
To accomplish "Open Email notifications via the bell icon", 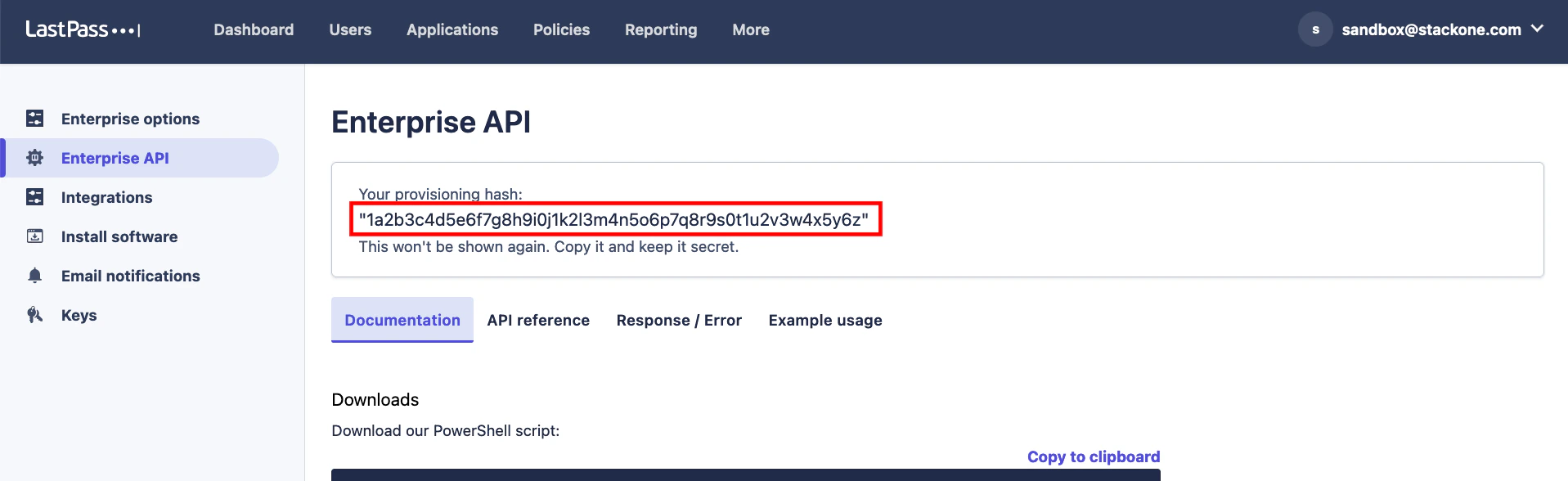I will click(34, 275).
